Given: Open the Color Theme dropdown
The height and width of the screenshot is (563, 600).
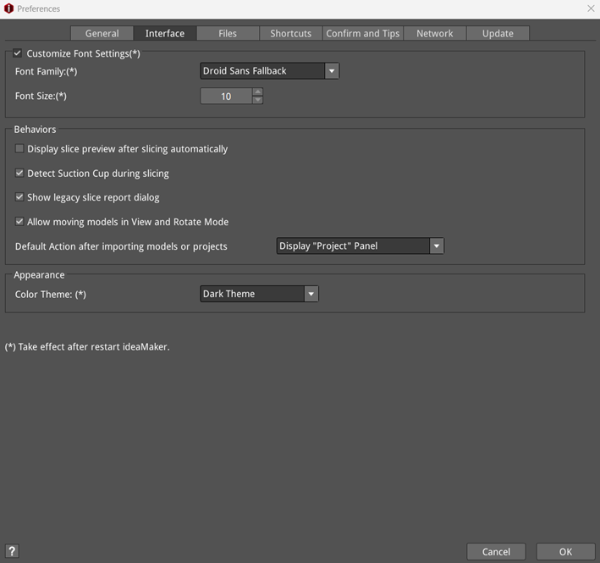Looking at the screenshot, I should [259, 294].
